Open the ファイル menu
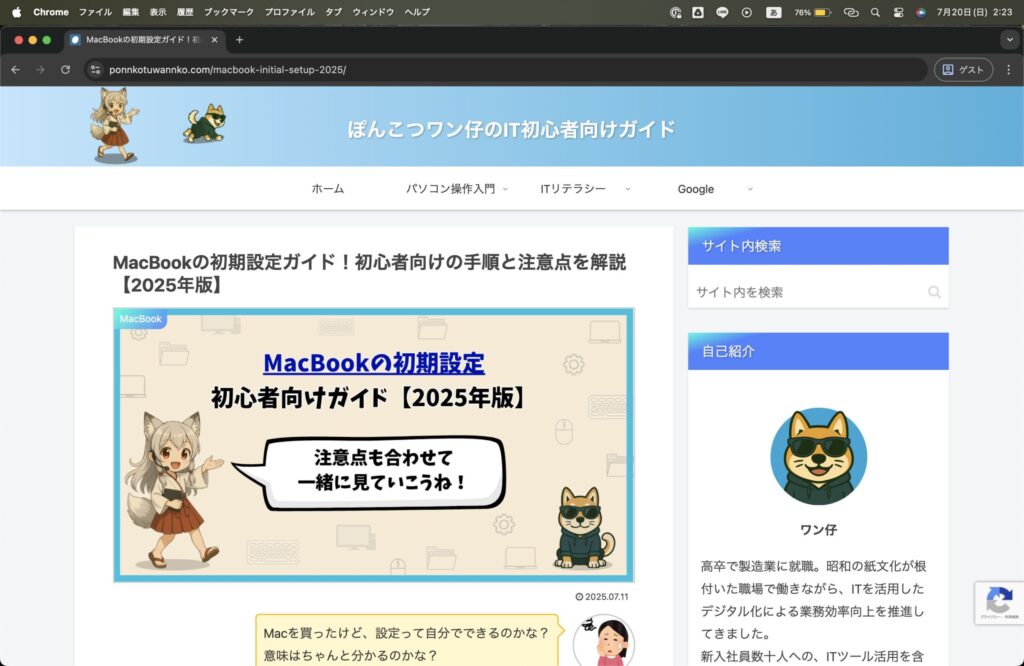 (95, 12)
